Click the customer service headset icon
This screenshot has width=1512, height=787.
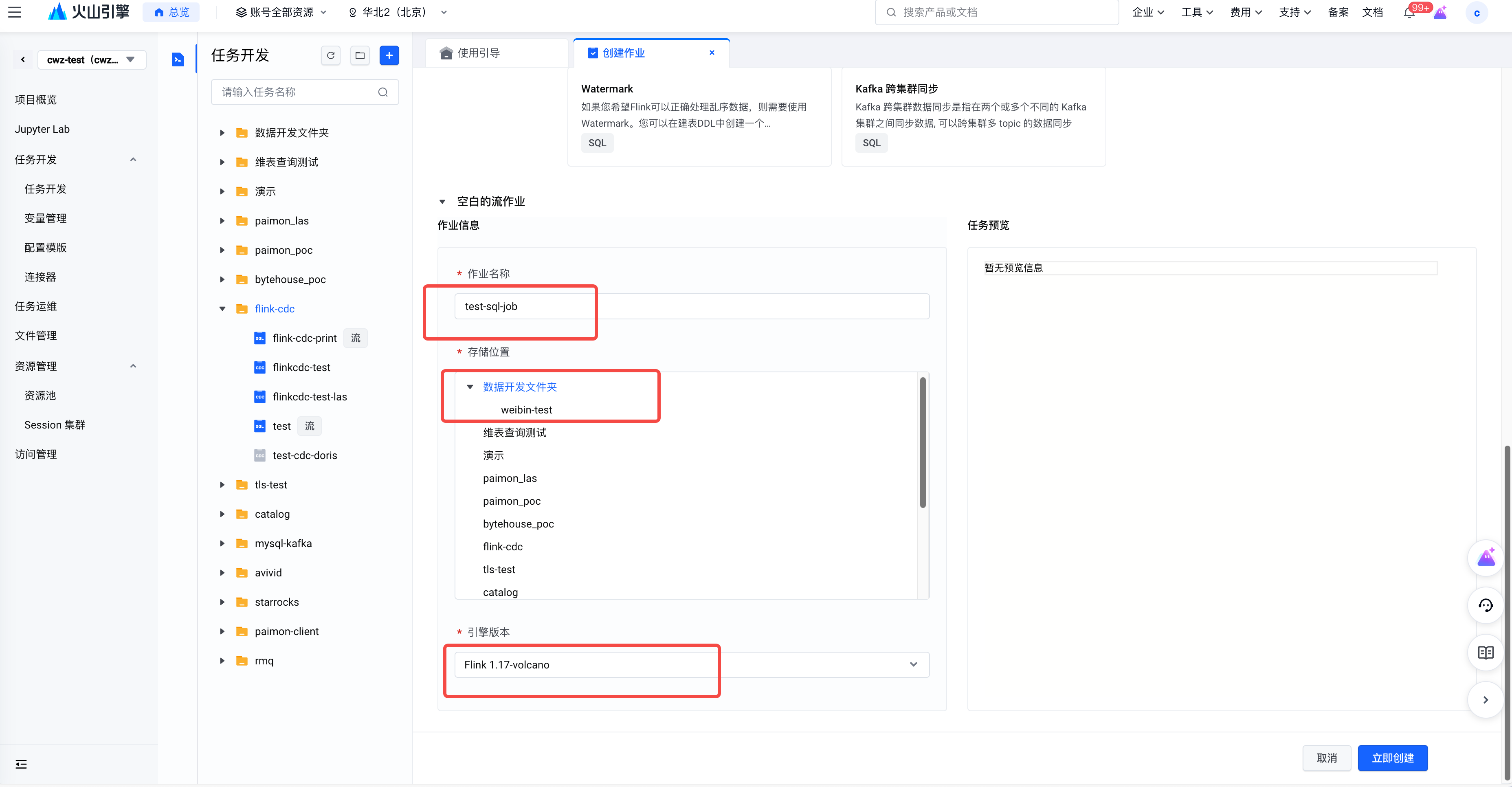tap(1485, 605)
